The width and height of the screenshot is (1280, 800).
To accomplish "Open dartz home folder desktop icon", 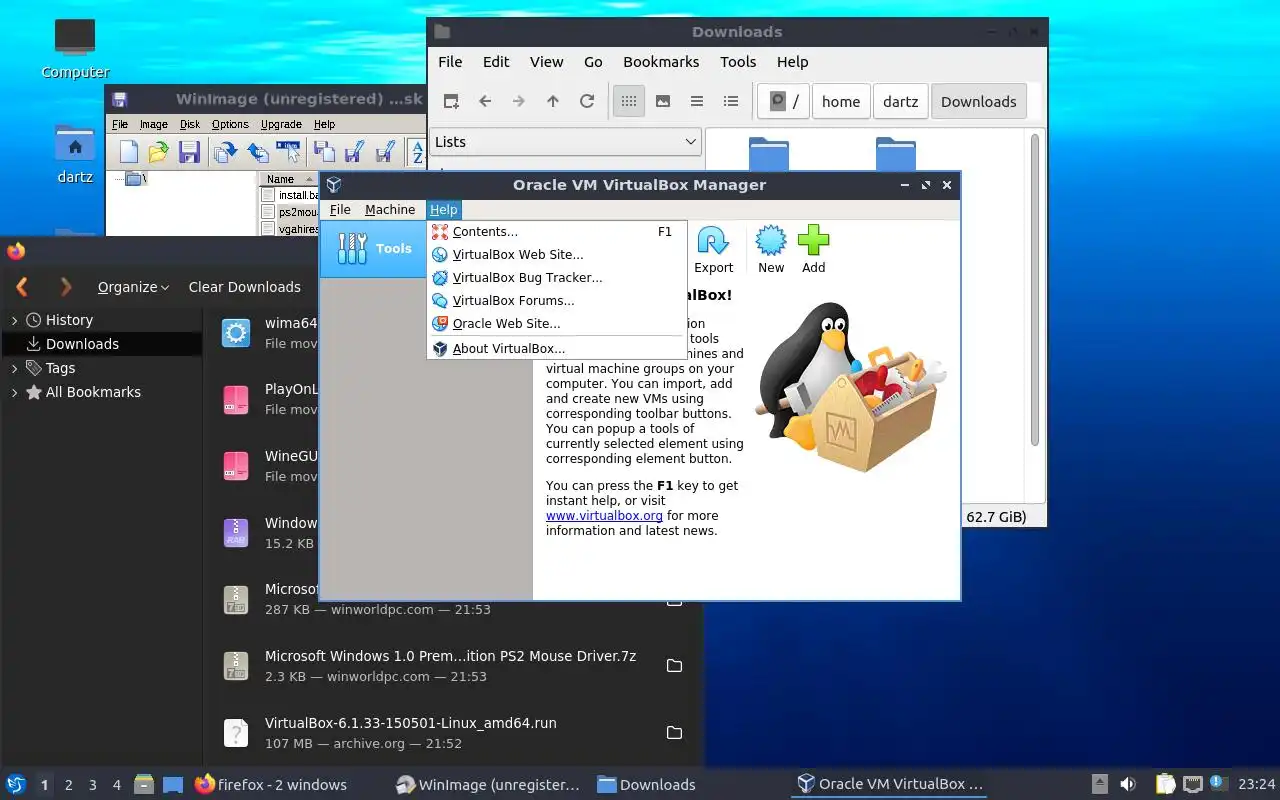I will (75, 154).
